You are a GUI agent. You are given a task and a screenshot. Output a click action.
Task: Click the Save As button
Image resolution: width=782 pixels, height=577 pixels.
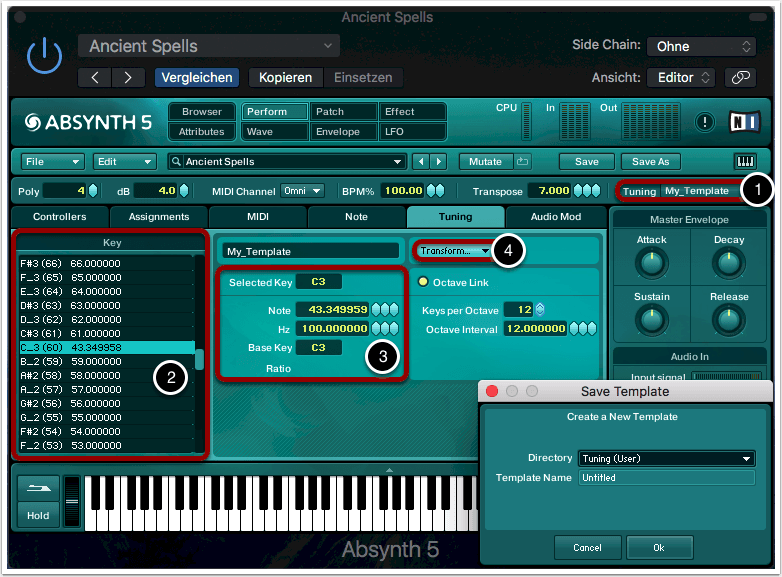650,161
